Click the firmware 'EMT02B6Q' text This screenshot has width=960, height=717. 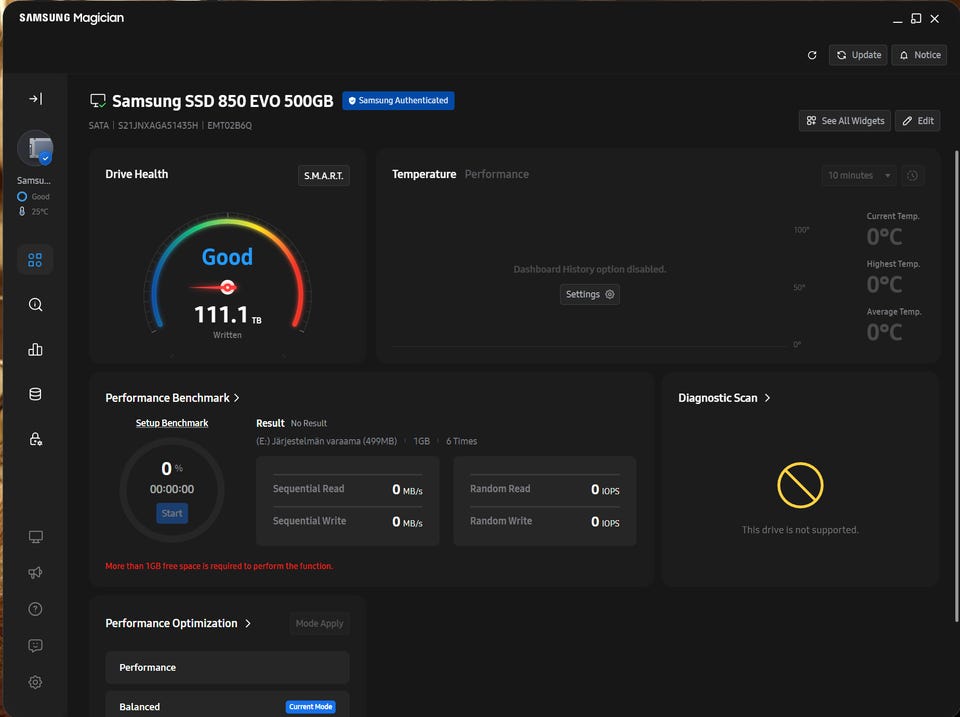(230, 126)
